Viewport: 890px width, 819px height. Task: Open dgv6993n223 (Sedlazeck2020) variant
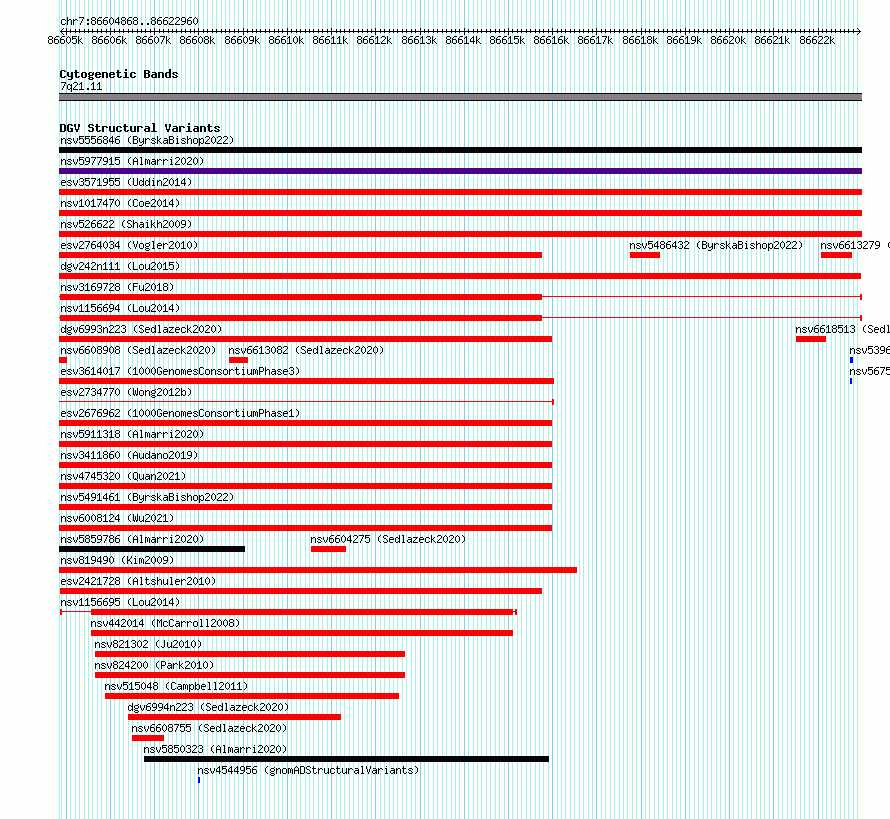(141, 329)
